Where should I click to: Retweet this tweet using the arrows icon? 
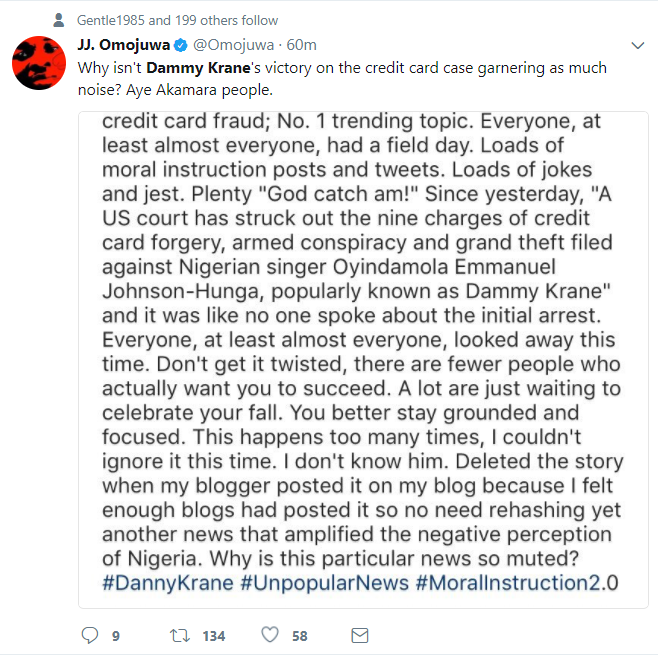[182, 635]
